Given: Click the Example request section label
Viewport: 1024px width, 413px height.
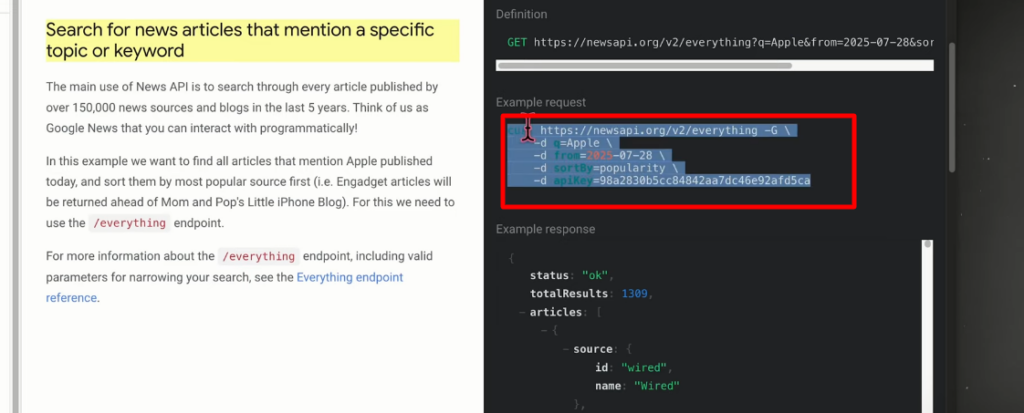Looking at the screenshot, I should pyautogui.click(x=541, y=102).
